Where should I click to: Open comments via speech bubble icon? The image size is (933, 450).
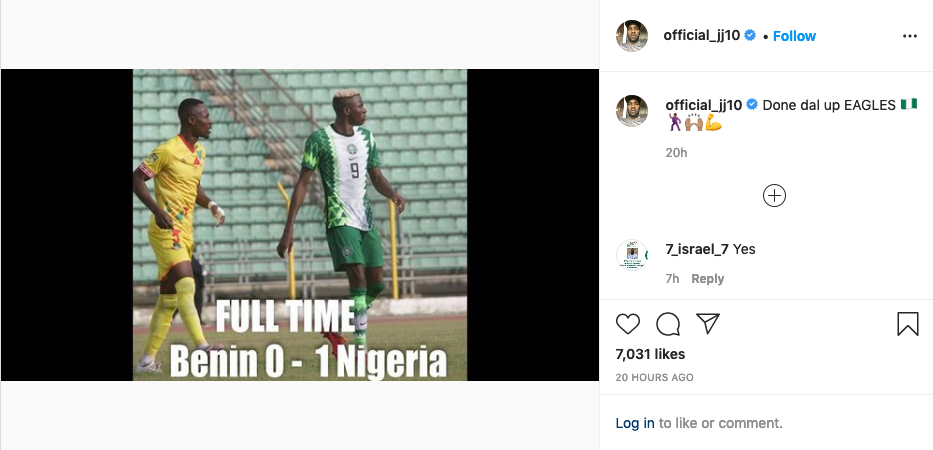point(668,324)
